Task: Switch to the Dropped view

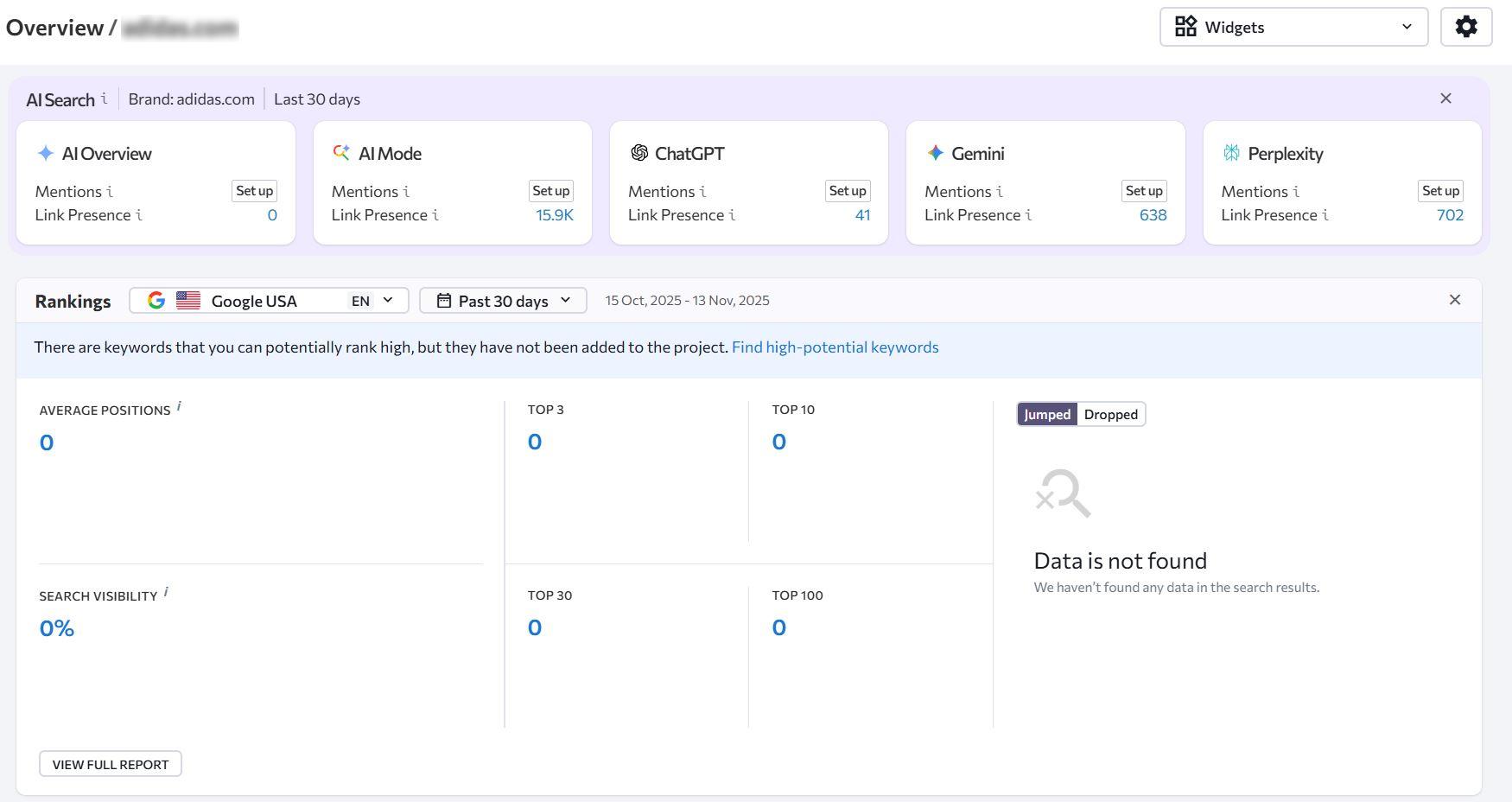Action: point(1110,414)
